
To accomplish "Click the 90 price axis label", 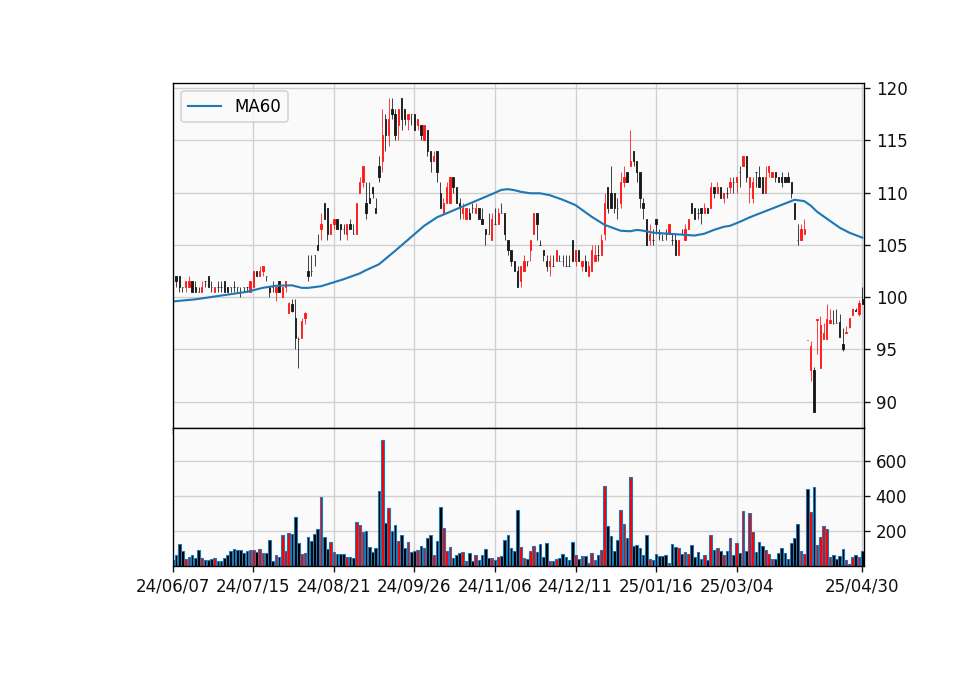I will pos(887,403).
